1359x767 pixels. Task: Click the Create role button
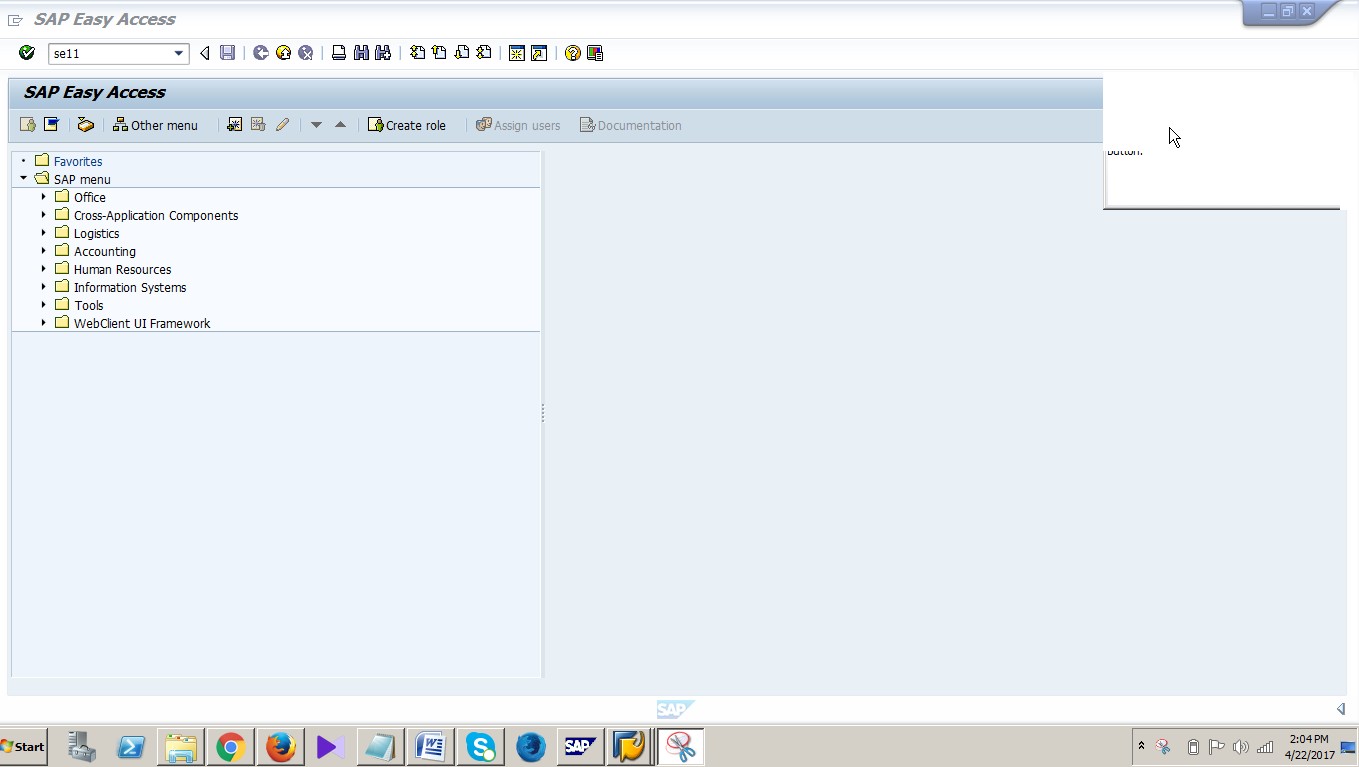(407, 124)
